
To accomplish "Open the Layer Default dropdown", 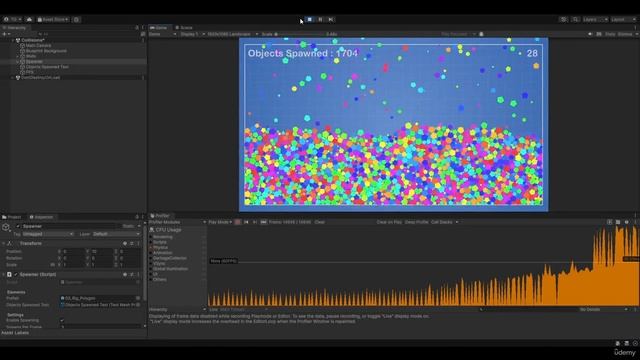I will (x=116, y=234).
